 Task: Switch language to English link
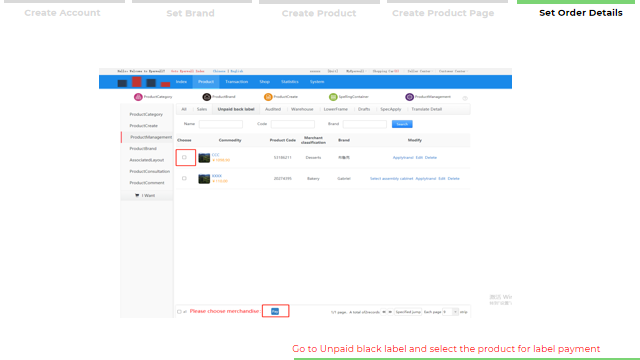(x=237, y=71)
